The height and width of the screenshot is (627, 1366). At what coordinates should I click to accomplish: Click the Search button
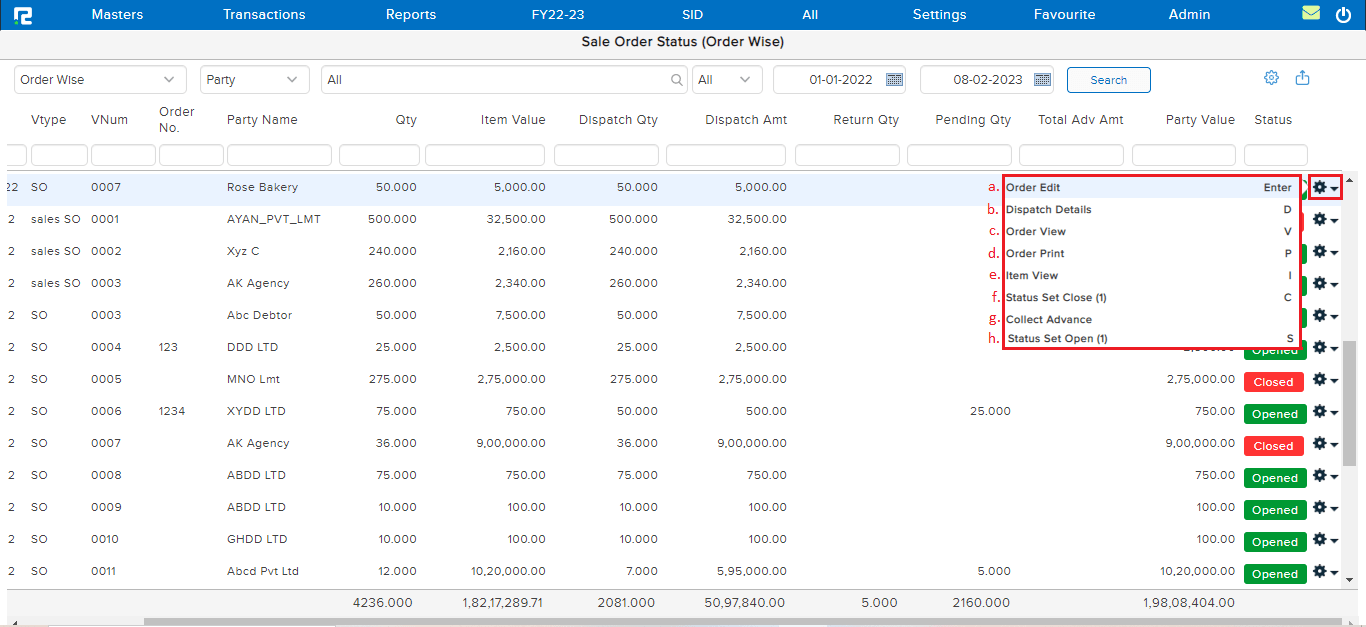pyautogui.click(x=1108, y=80)
